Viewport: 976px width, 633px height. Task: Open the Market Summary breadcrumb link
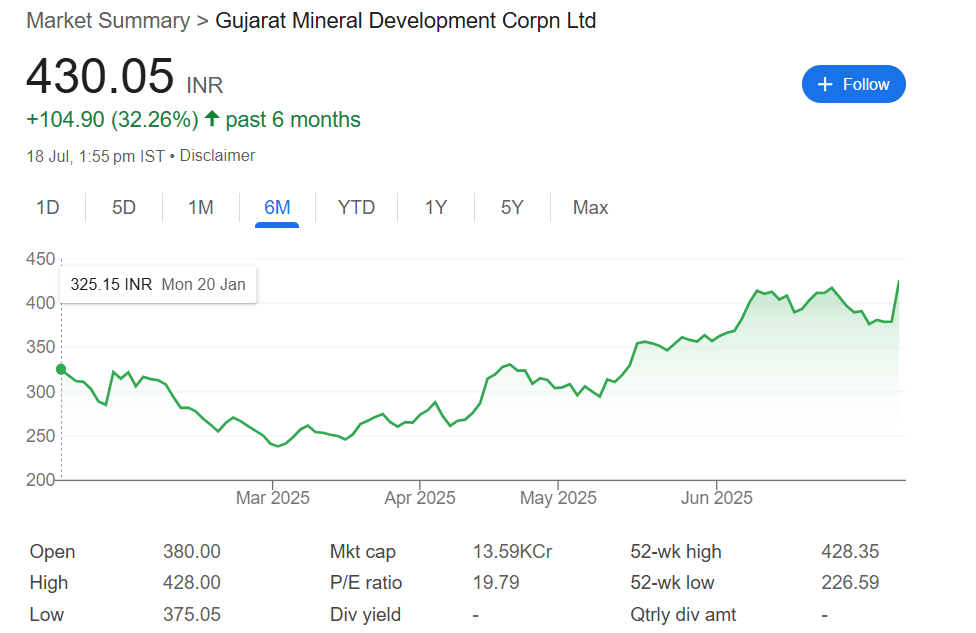[x=108, y=21]
